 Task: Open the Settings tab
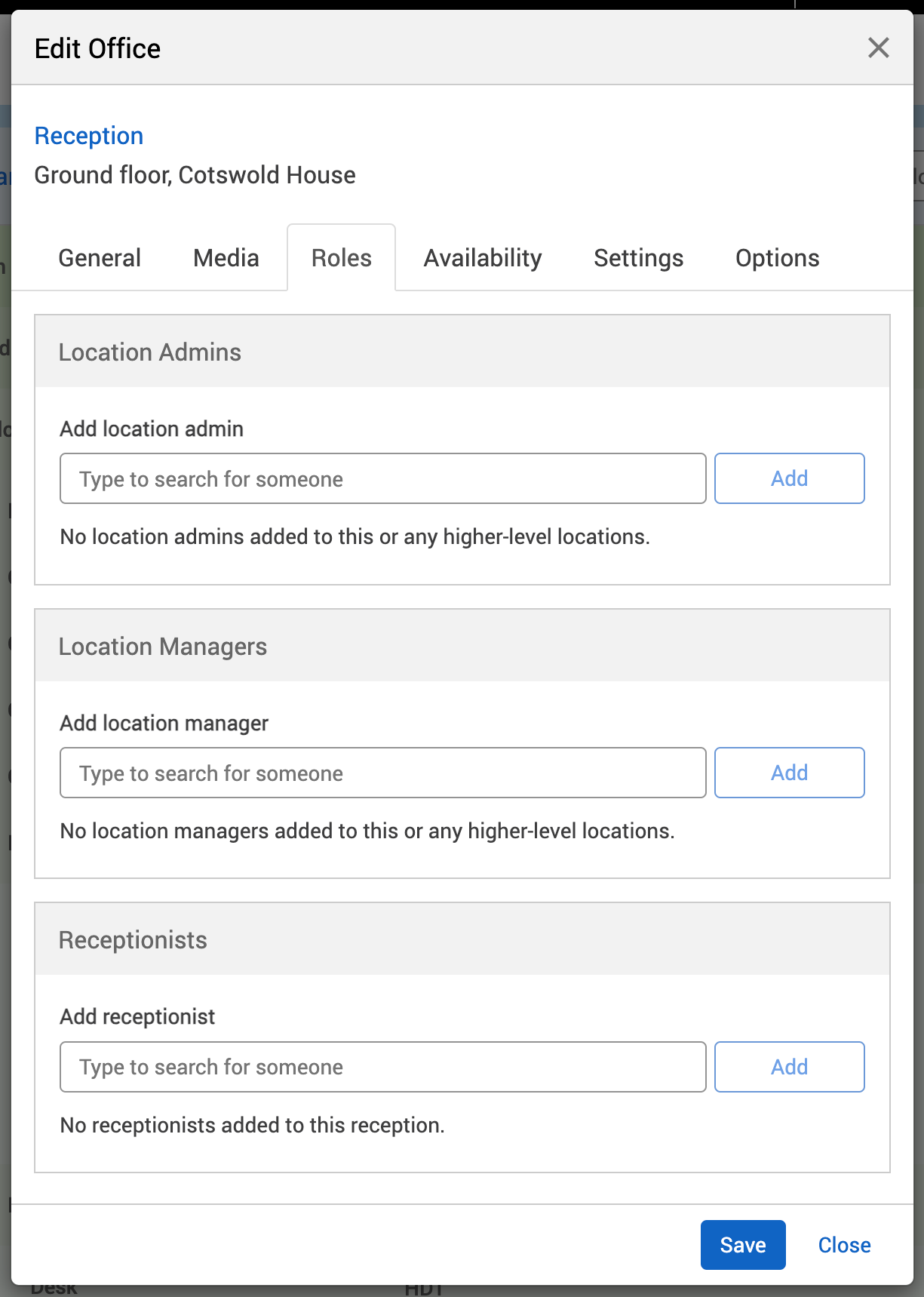click(638, 258)
